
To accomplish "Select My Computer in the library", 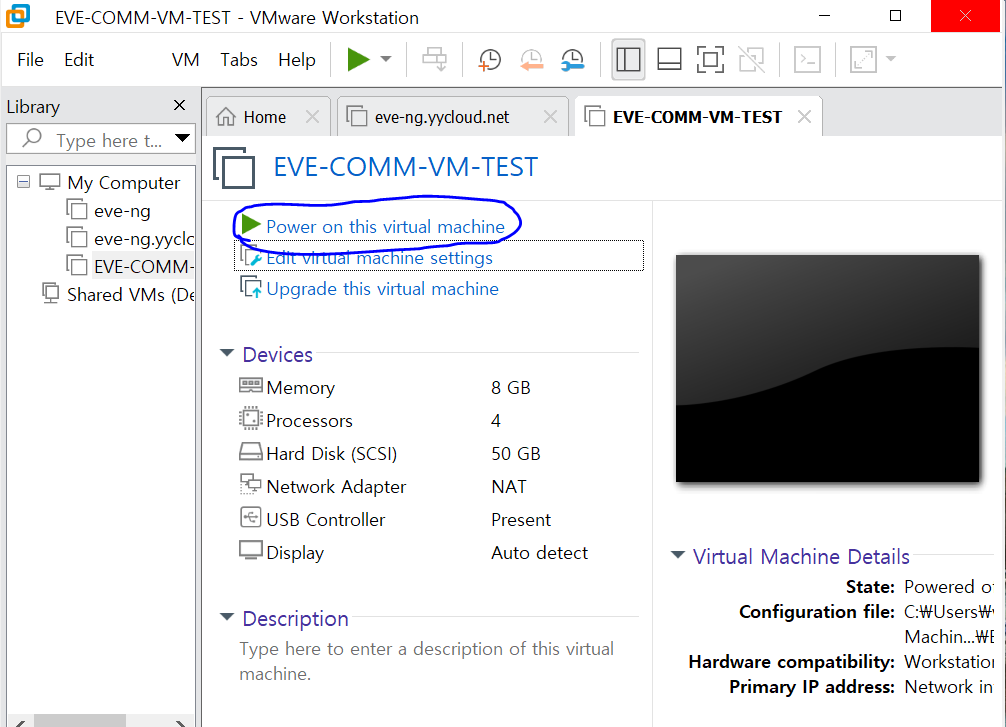I will coord(123,182).
